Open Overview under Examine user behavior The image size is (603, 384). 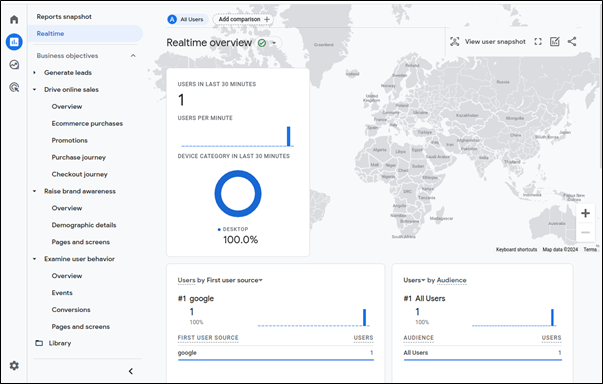[67, 276]
